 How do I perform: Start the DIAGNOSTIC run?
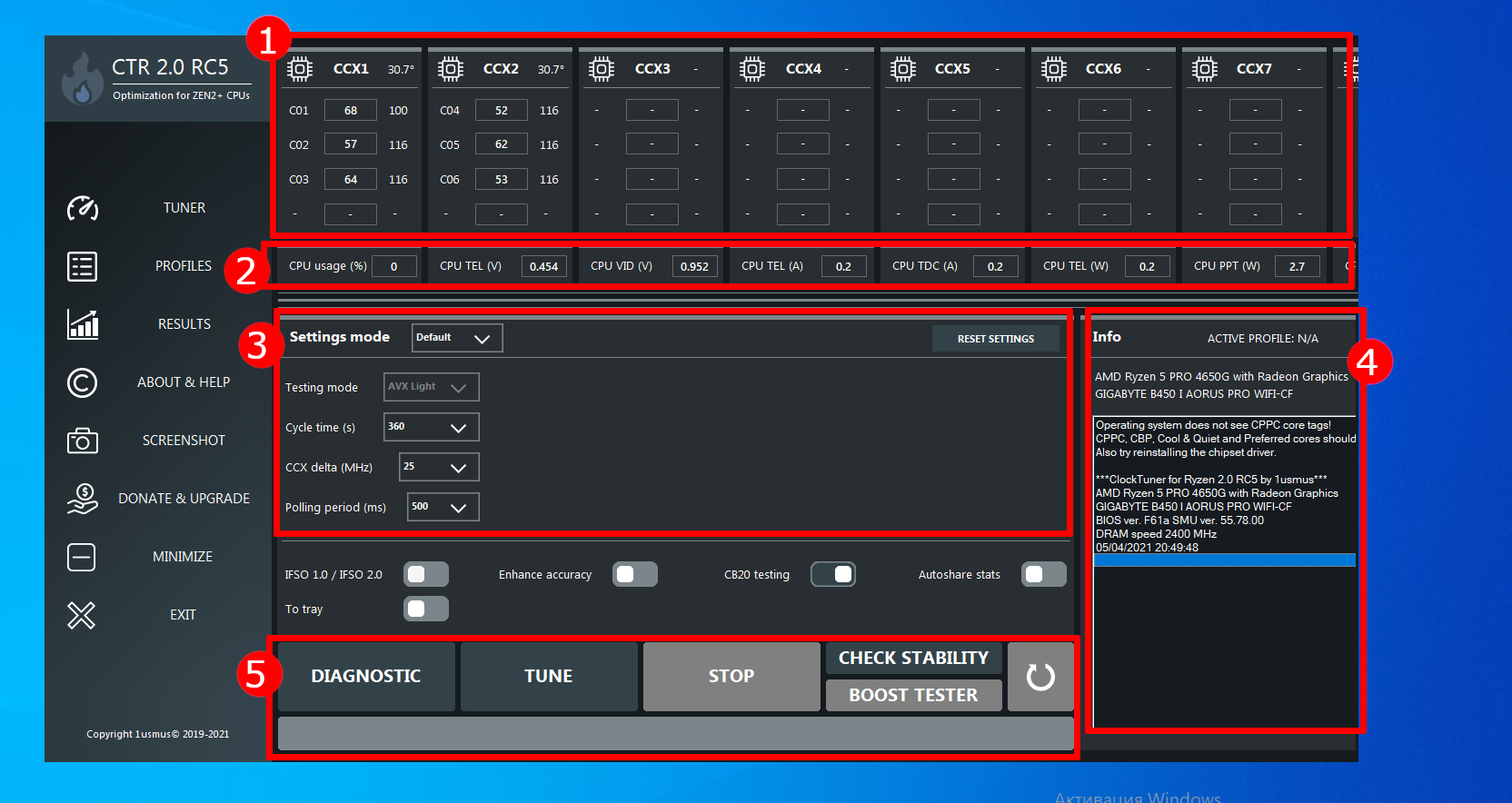(366, 677)
